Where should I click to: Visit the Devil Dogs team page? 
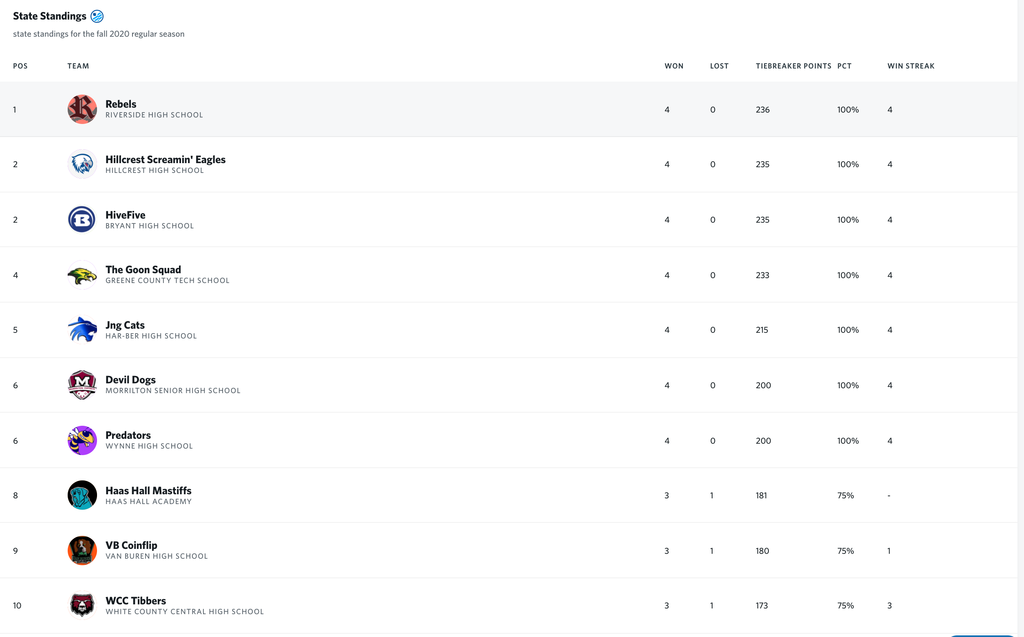point(131,380)
